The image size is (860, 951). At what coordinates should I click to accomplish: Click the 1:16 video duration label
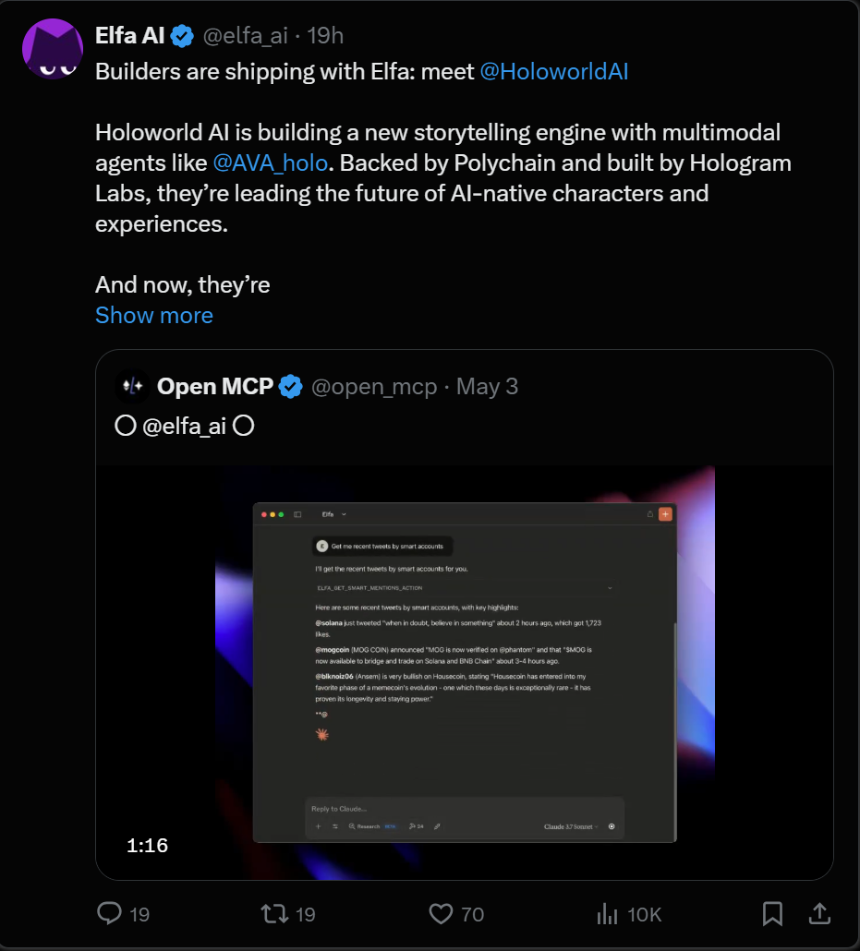coord(147,845)
